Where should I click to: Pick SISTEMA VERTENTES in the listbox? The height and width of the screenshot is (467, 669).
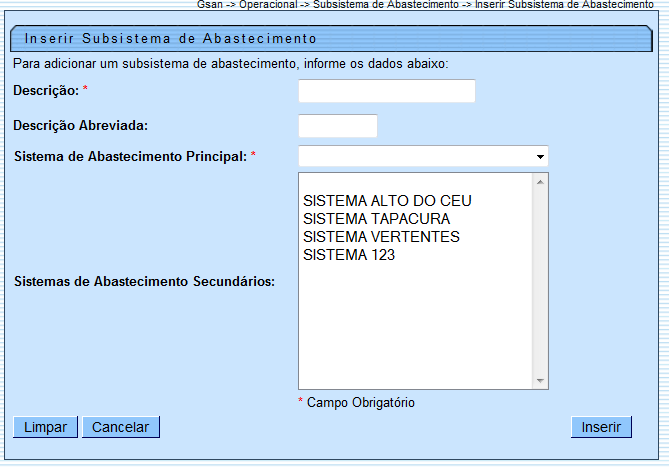(x=381, y=237)
